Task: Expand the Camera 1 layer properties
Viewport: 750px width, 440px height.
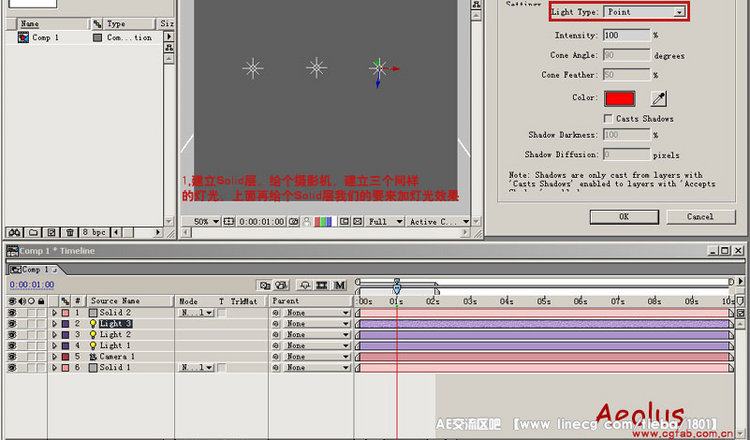Action: pos(54,357)
